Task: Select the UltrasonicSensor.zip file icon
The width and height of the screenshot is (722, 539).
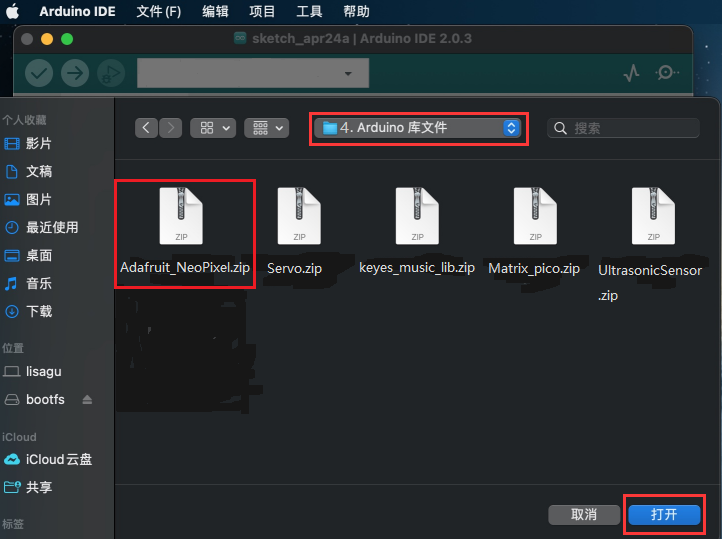Action: tap(653, 215)
